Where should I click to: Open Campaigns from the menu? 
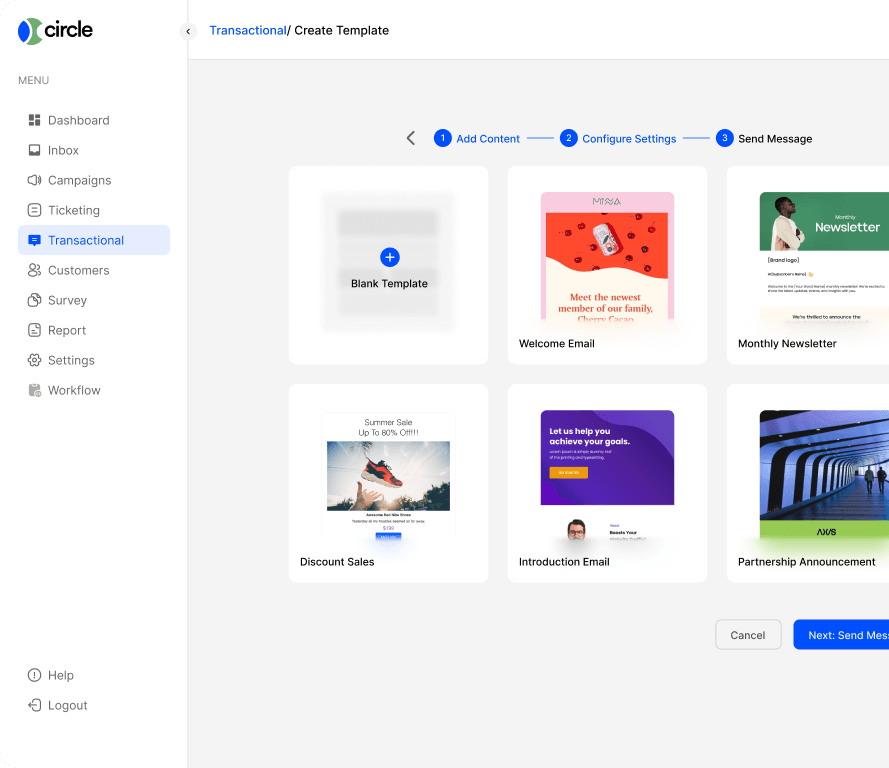coord(79,180)
